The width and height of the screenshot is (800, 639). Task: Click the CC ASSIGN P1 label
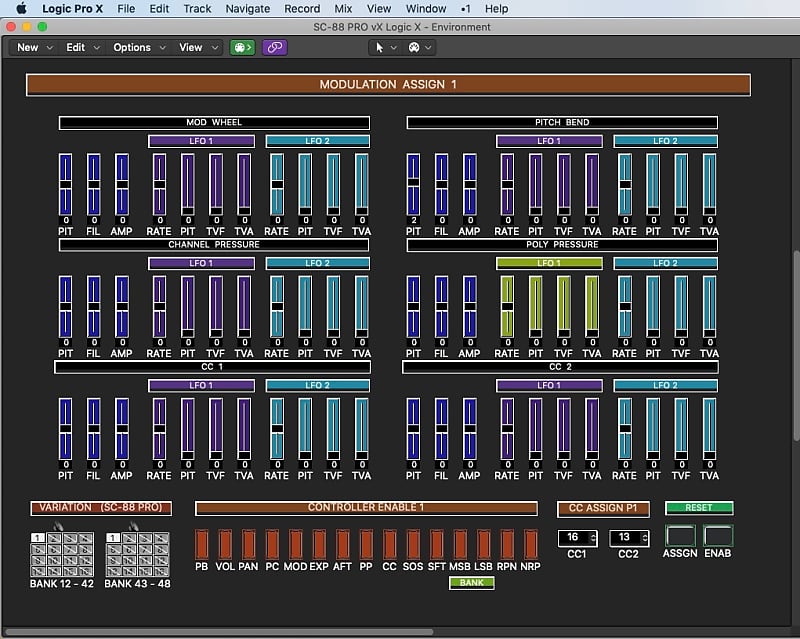tap(603, 508)
